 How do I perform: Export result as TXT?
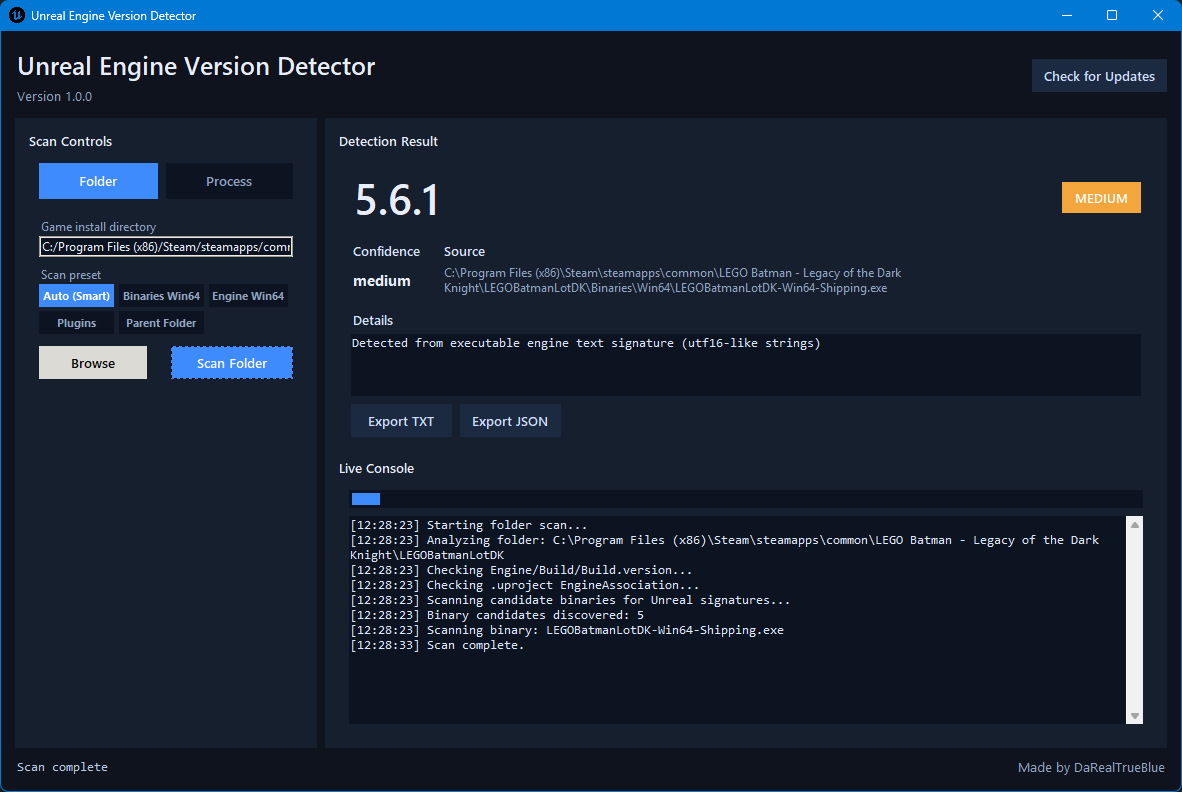[401, 421]
